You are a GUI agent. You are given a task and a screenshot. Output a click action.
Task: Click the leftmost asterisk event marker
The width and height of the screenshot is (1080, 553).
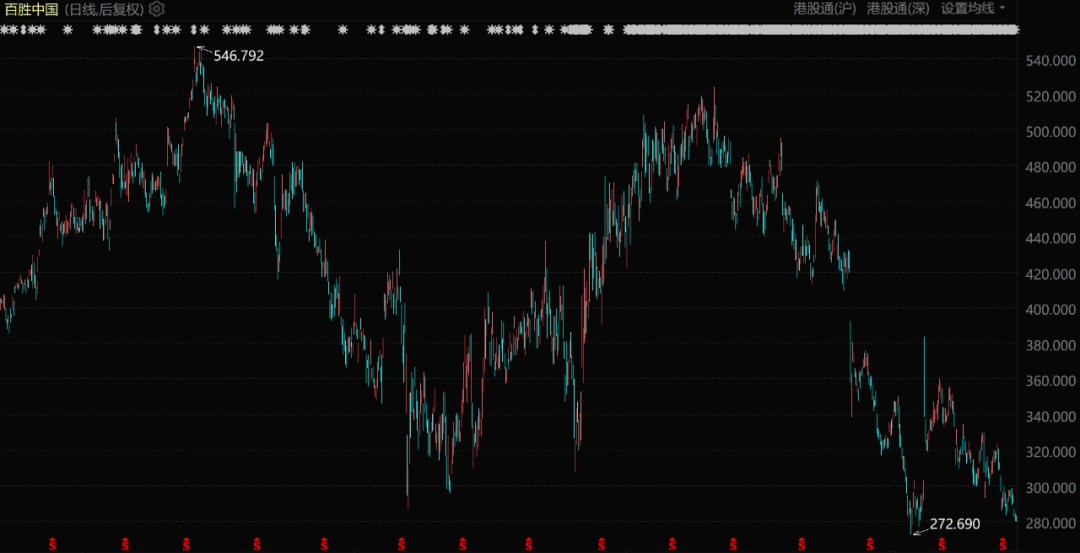pyautogui.click(x=4, y=31)
